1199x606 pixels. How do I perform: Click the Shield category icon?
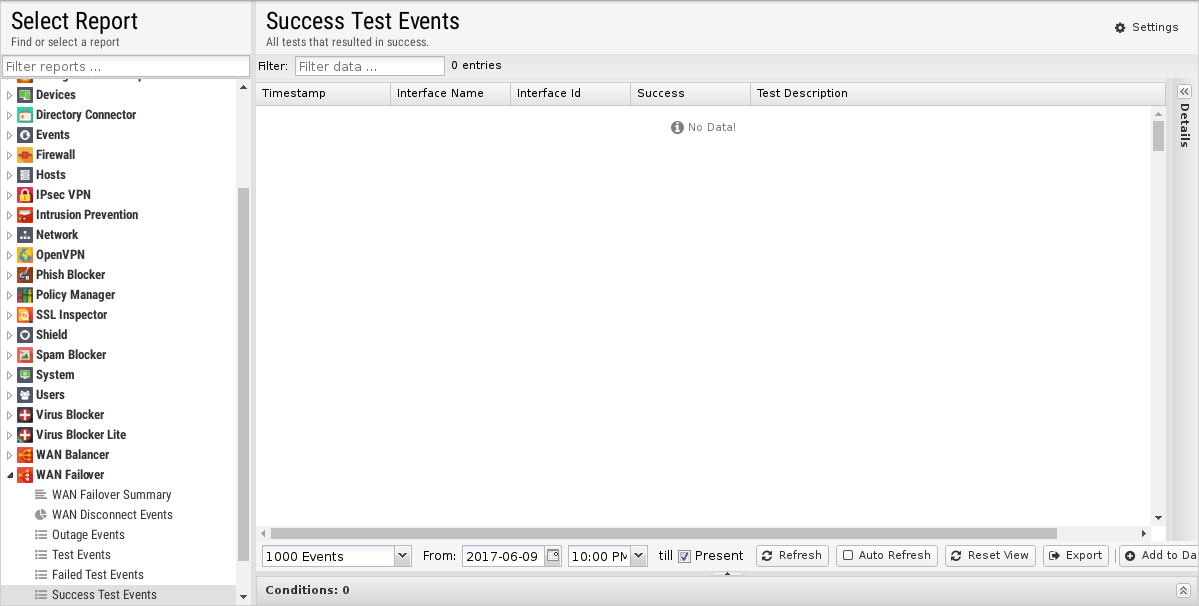tap(24, 335)
